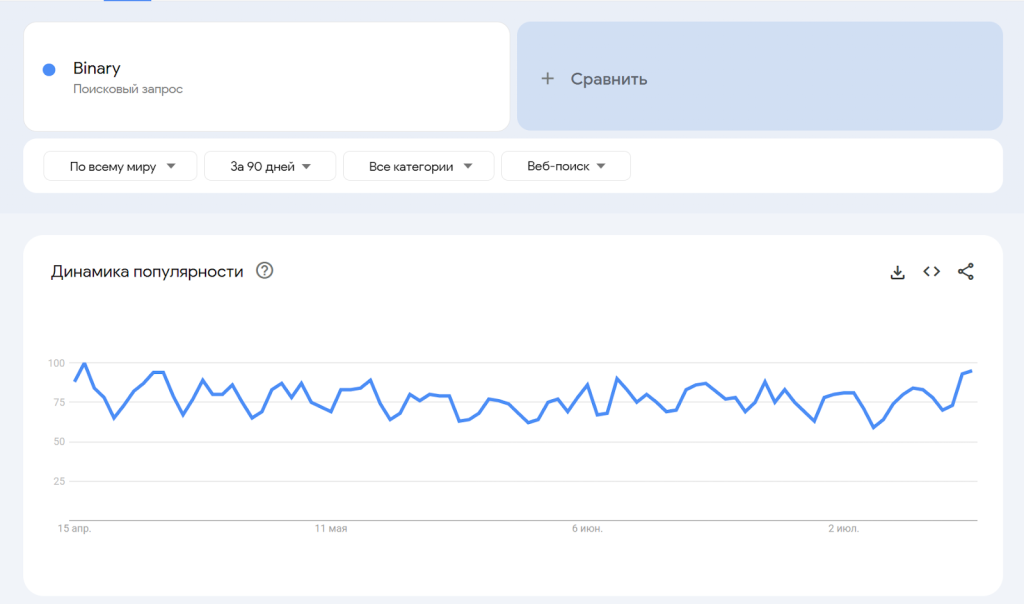Change the Веб-поиск search type dropdown
1024x604 pixels.
[x=566, y=167]
